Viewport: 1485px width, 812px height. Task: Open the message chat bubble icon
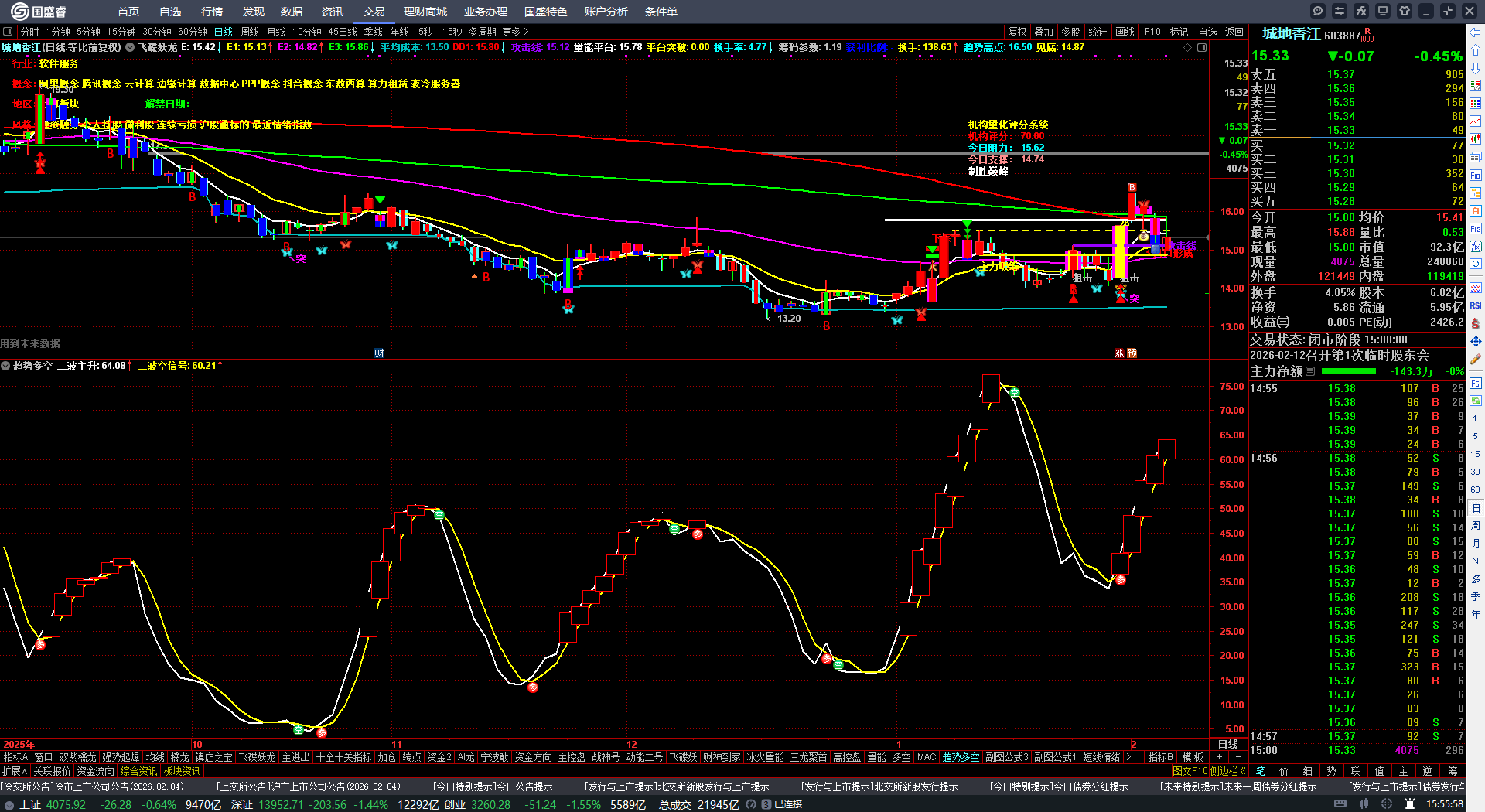click(x=1318, y=11)
